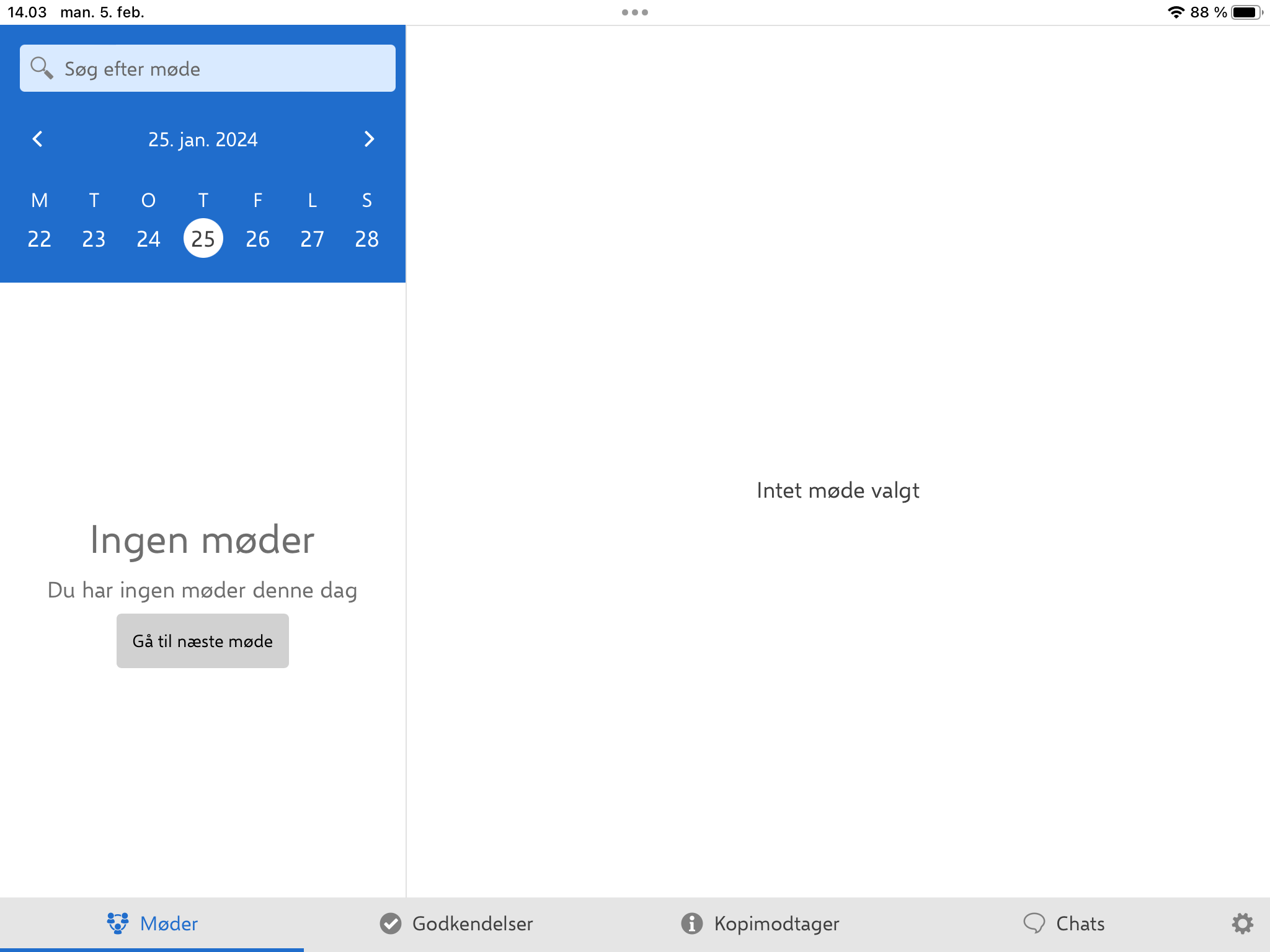This screenshot has height=952, width=1270.
Task: Tap 'Ingen møder' heading text
Action: point(203,540)
